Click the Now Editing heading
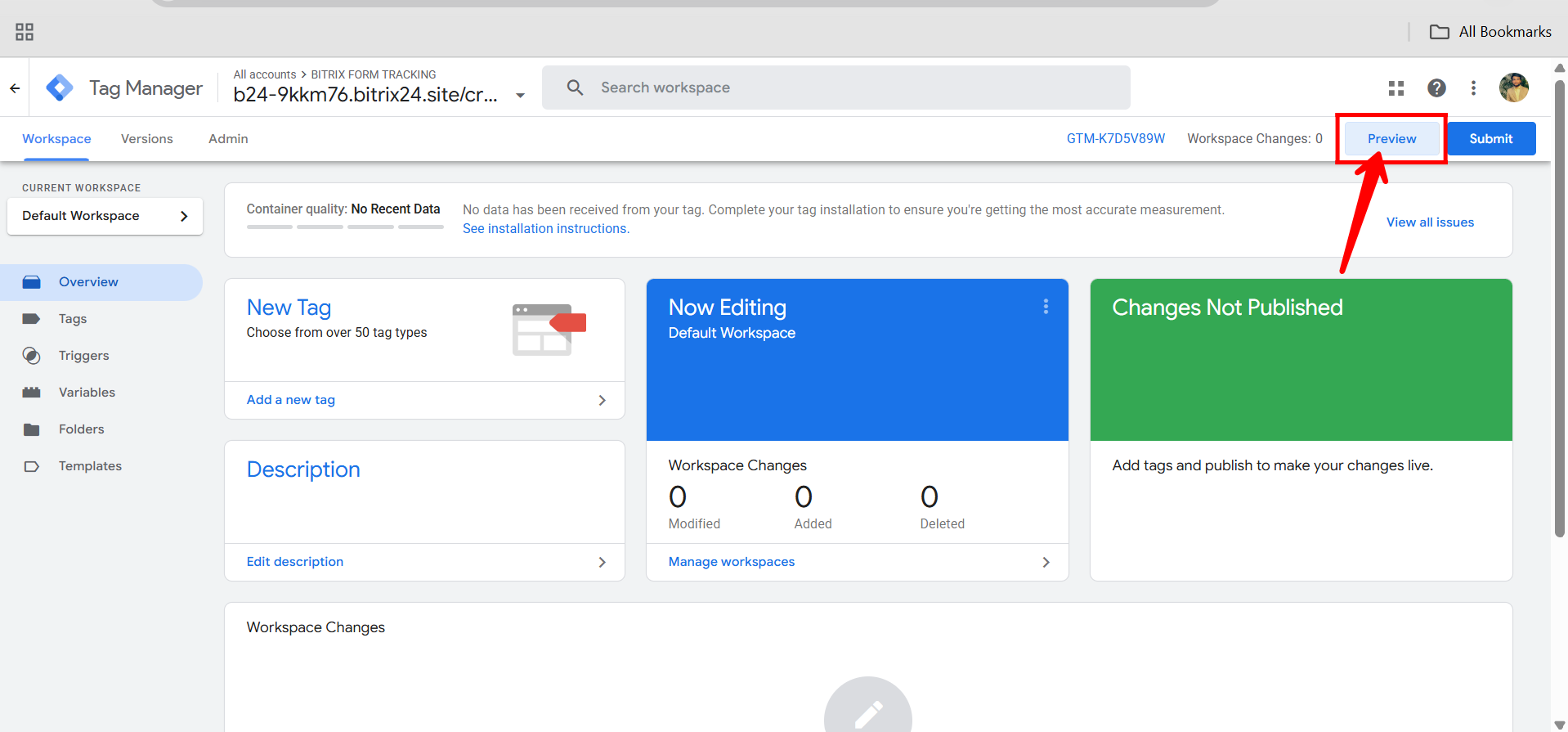This screenshot has height=732, width=1568. click(728, 308)
